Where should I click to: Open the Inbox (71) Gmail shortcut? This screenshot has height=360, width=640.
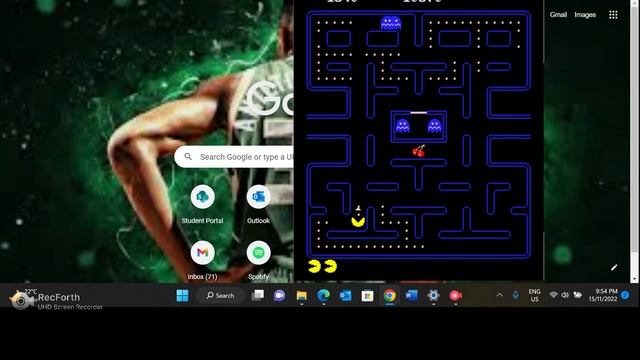coord(202,260)
